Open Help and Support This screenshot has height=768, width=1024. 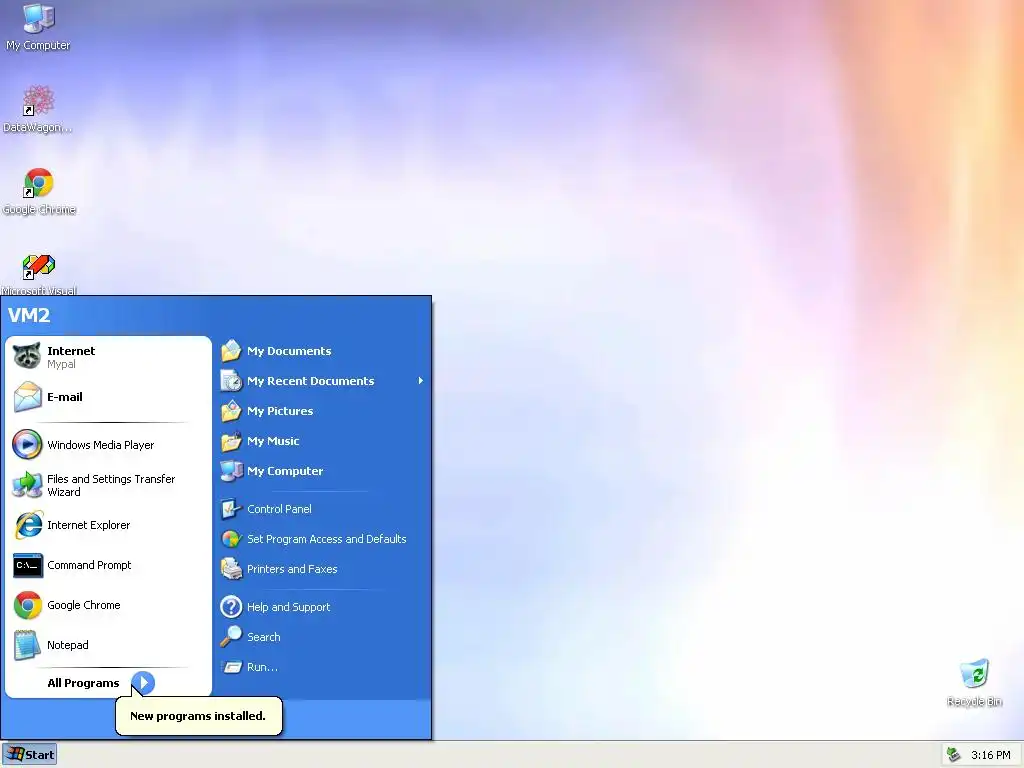(323, 607)
